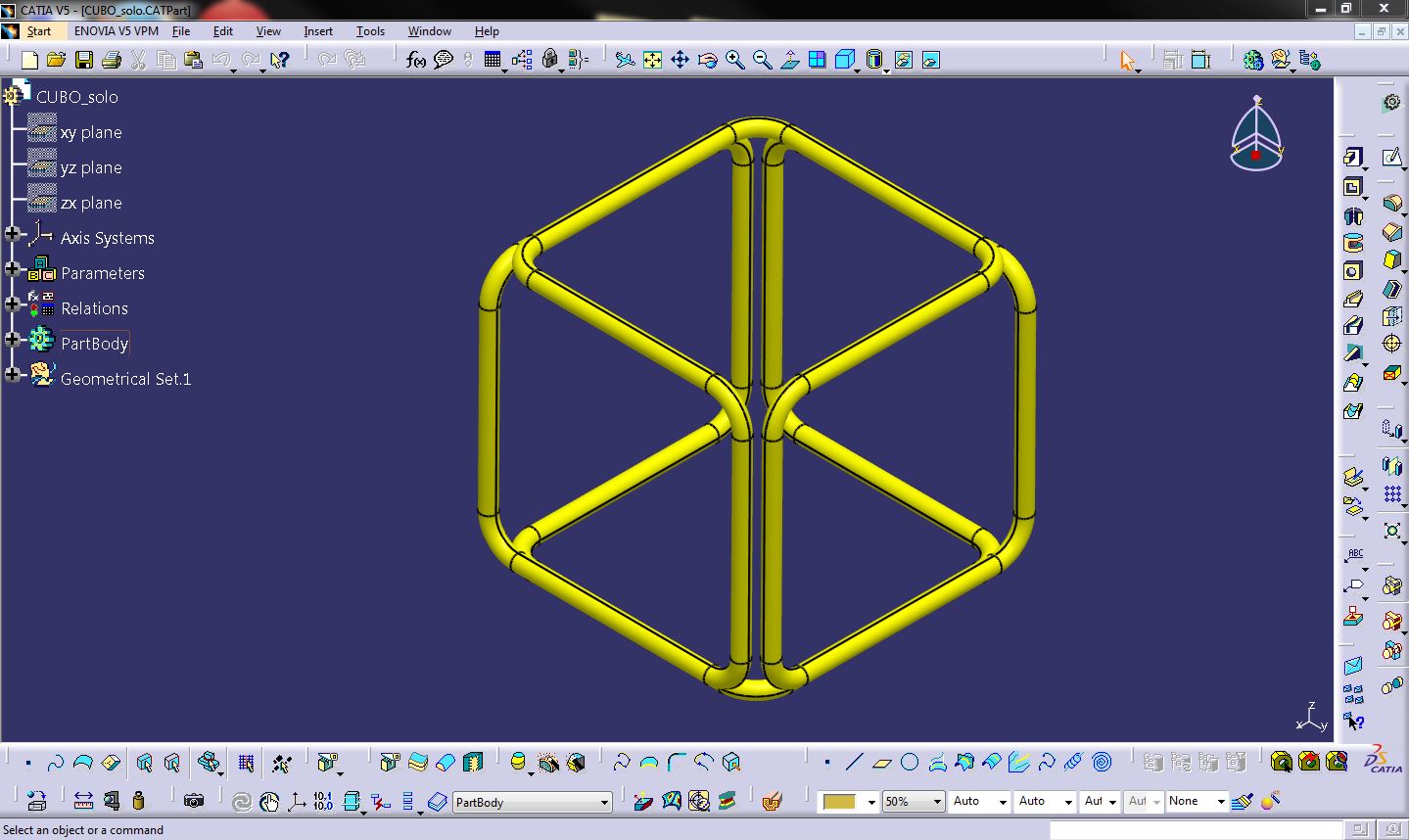Screen dimensions: 1409x840
Task: Expand the Geometrical Set.1 tree node
Action: coord(12,375)
